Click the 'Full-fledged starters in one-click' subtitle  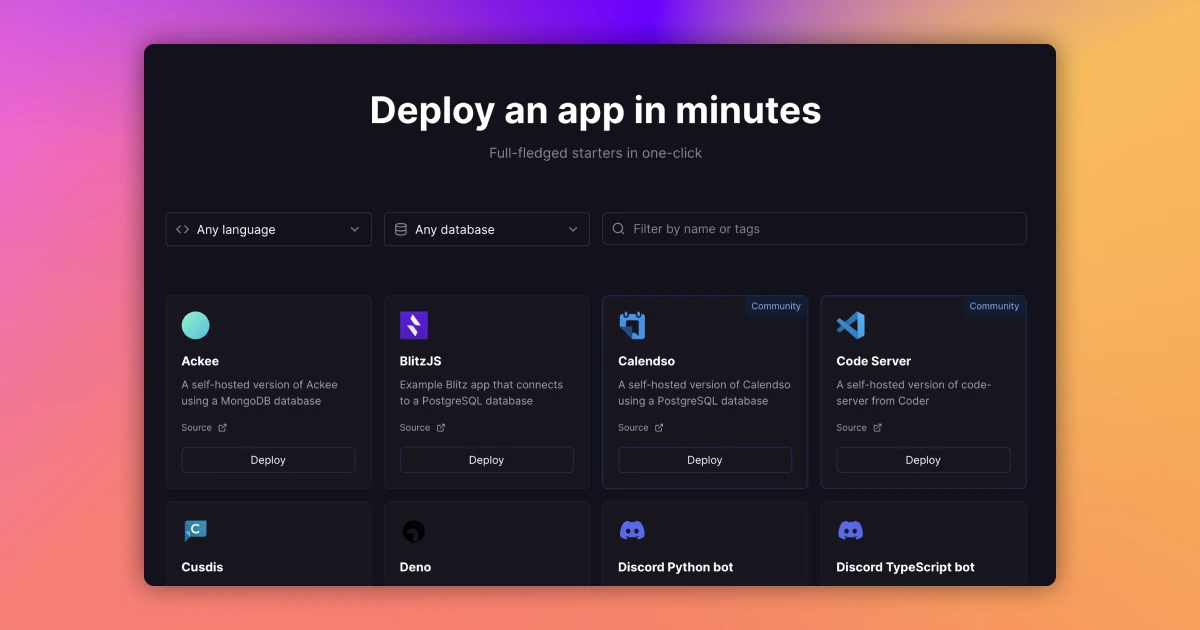coord(596,153)
